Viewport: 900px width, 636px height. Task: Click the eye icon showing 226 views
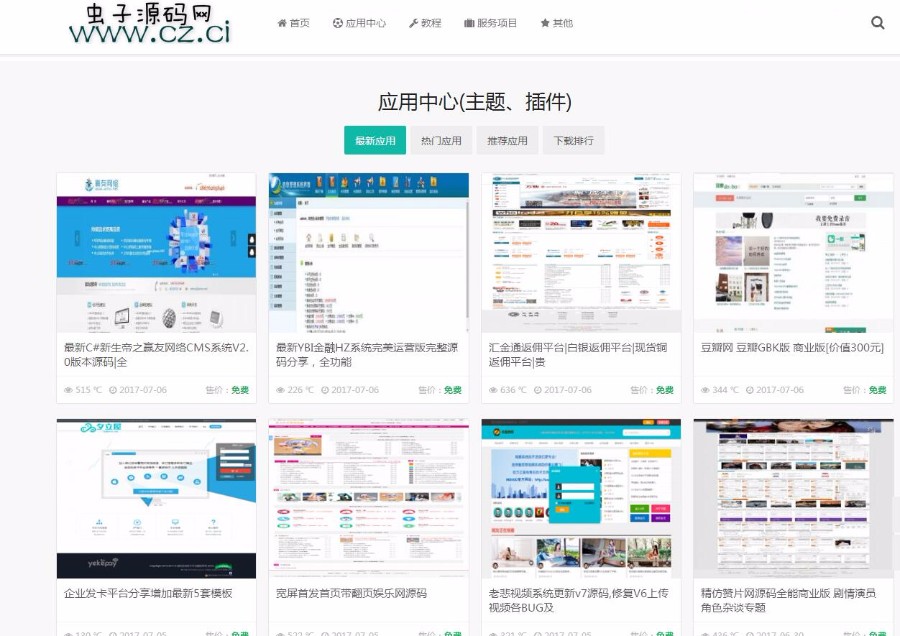pos(280,389)
